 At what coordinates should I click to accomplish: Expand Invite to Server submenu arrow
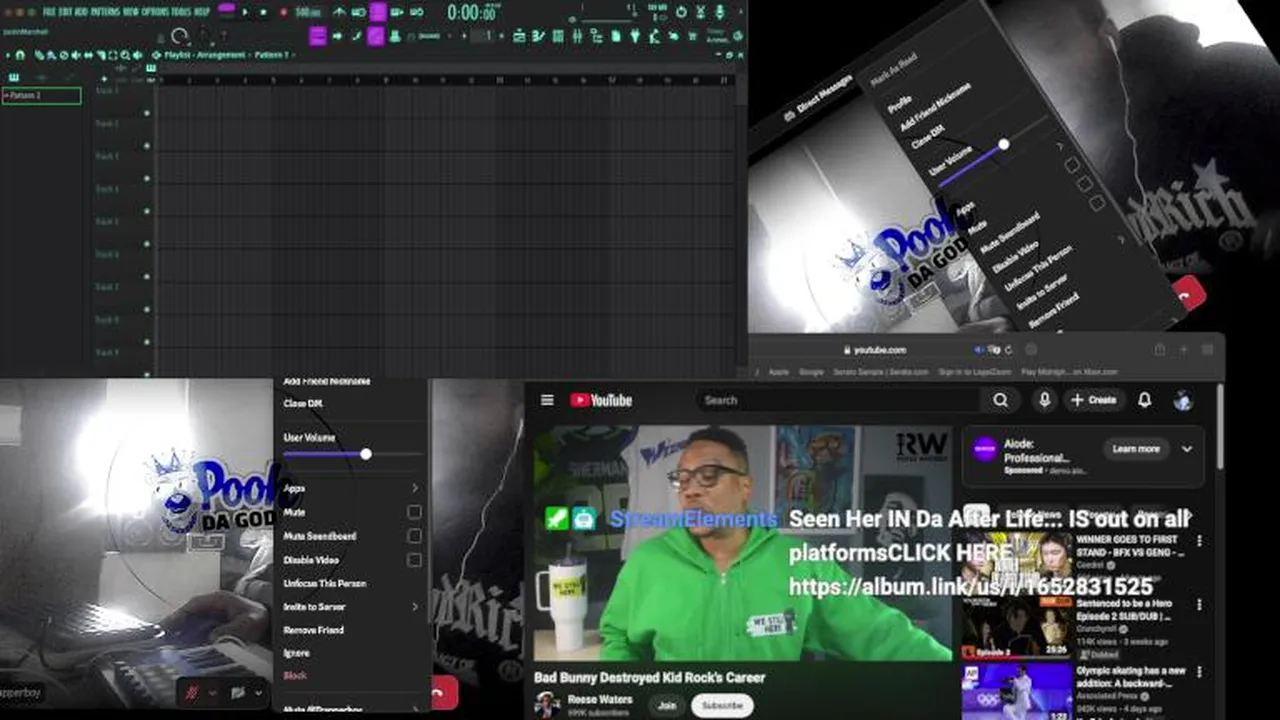pos(414,606)
